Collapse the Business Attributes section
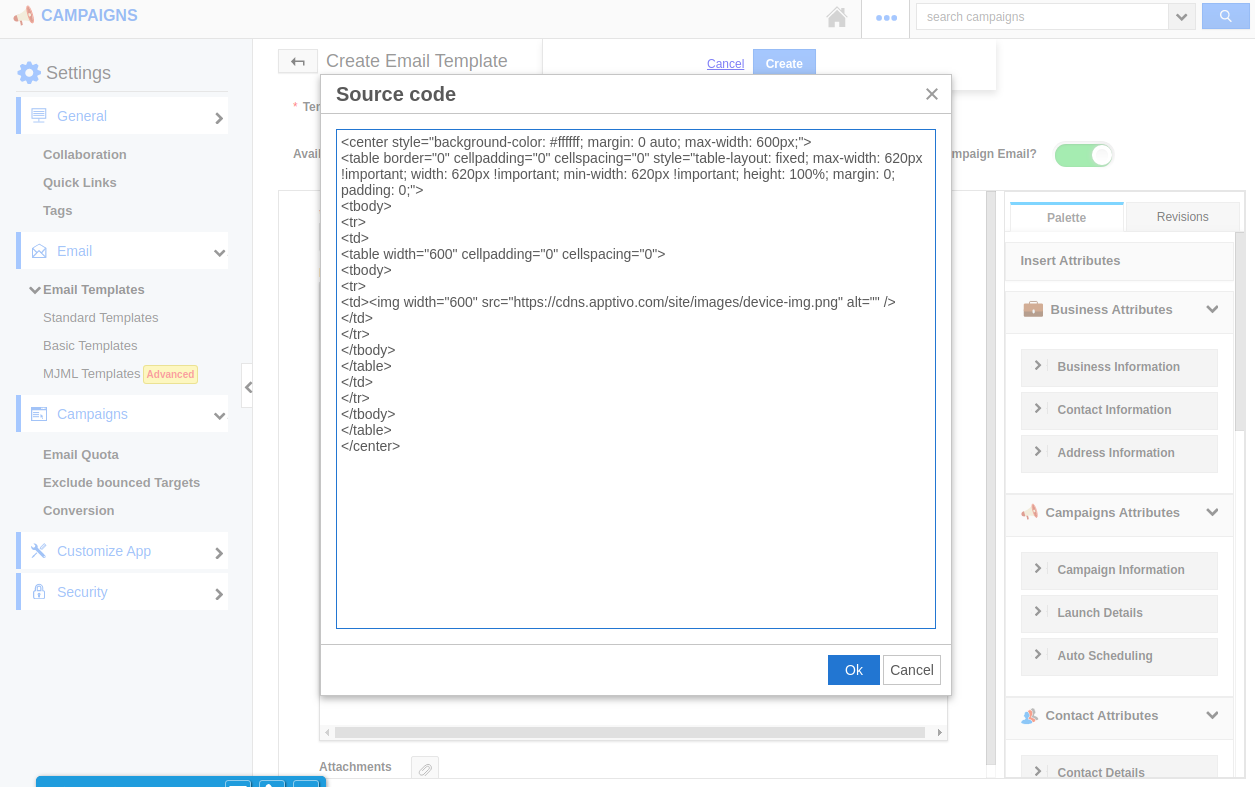Viewport: 1255px width, 787px height. (1213, 310)
